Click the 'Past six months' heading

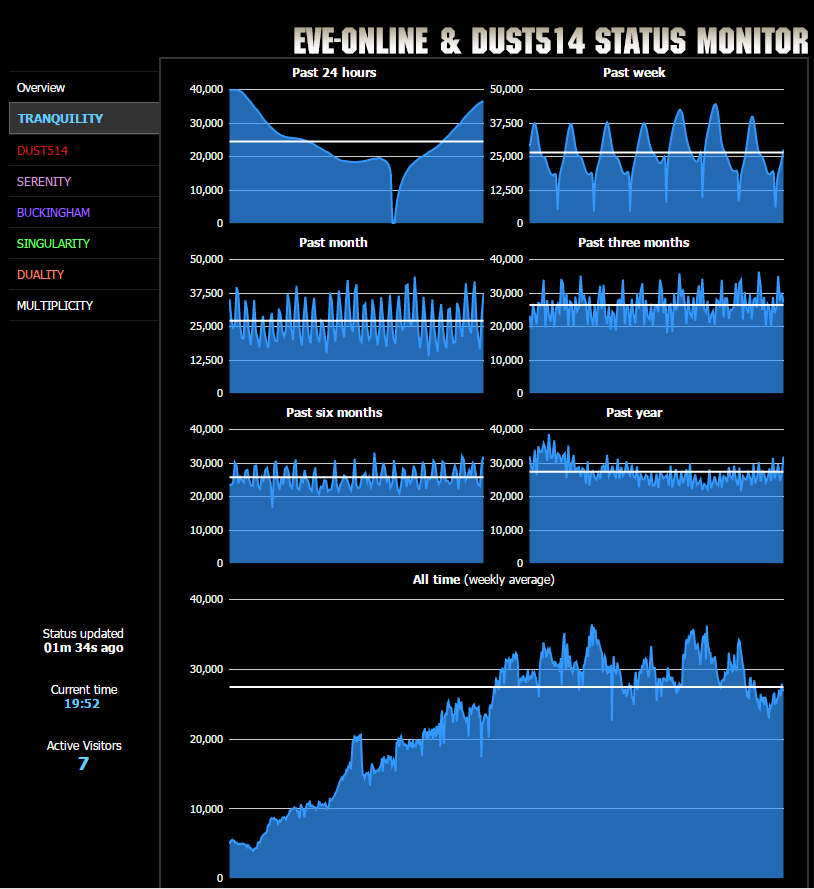(x=334, y=413)
